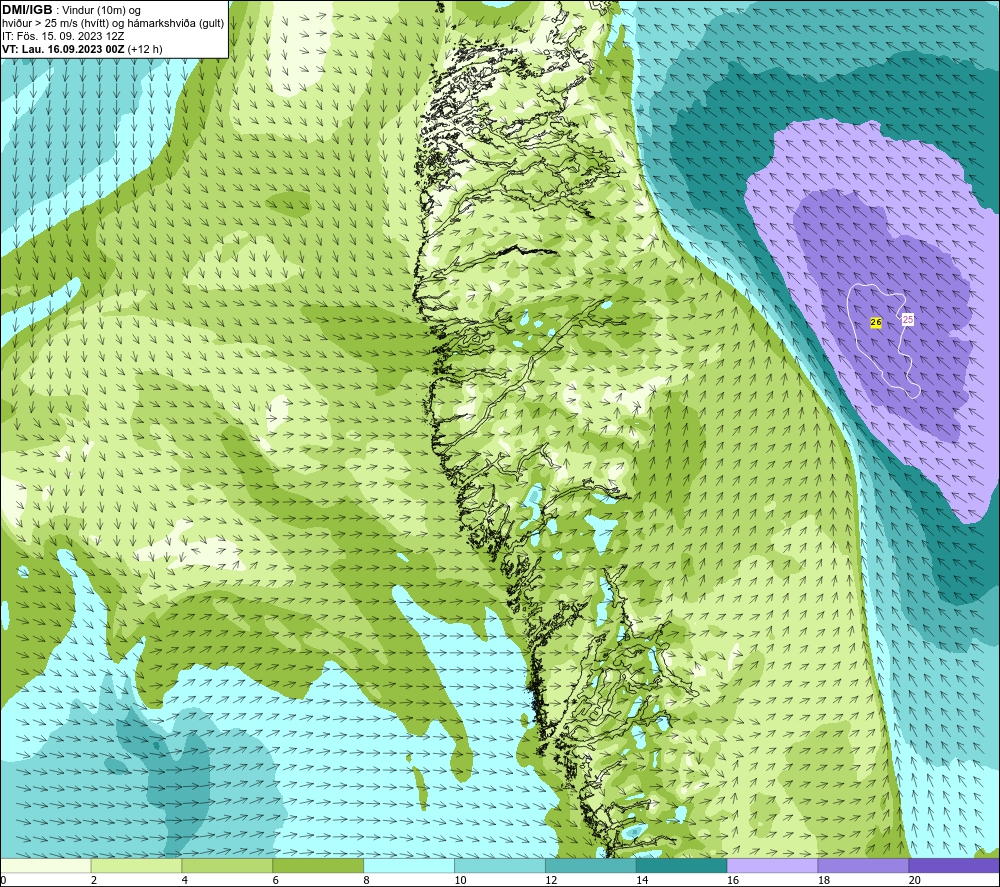The height and width of the screenshot is (887, 1000).
Task: Click the green 4-6 m/s color swatch
Action: point(227,866)
